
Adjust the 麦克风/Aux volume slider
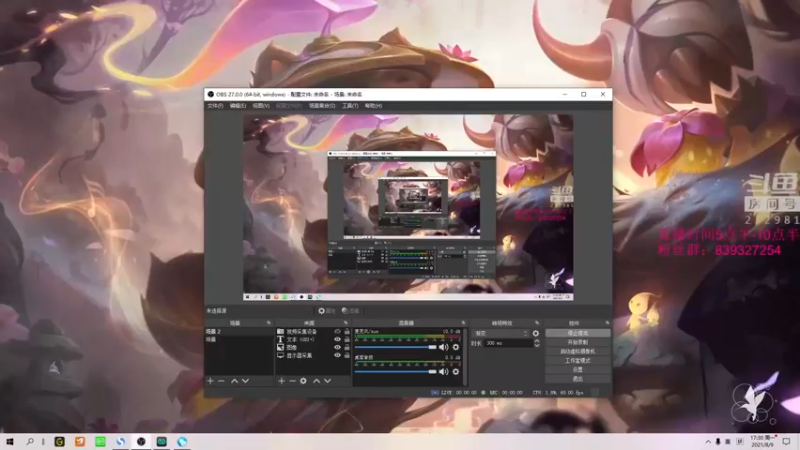pos(396,347)
